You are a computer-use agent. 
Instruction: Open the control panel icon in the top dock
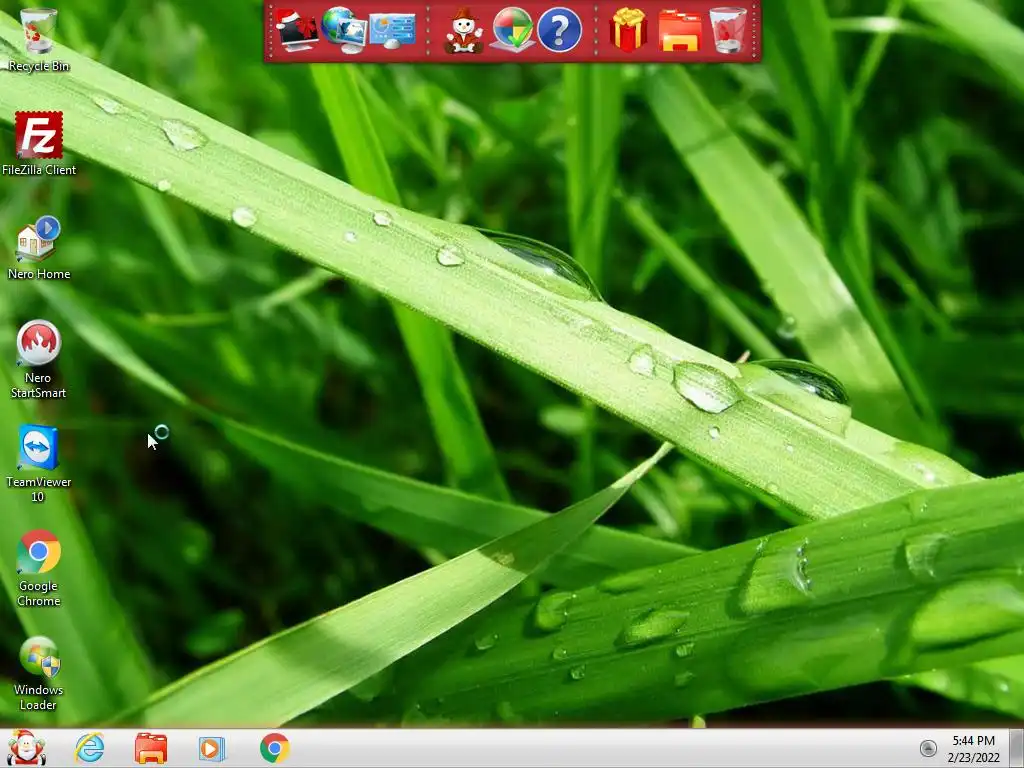[x=392, y=31]
